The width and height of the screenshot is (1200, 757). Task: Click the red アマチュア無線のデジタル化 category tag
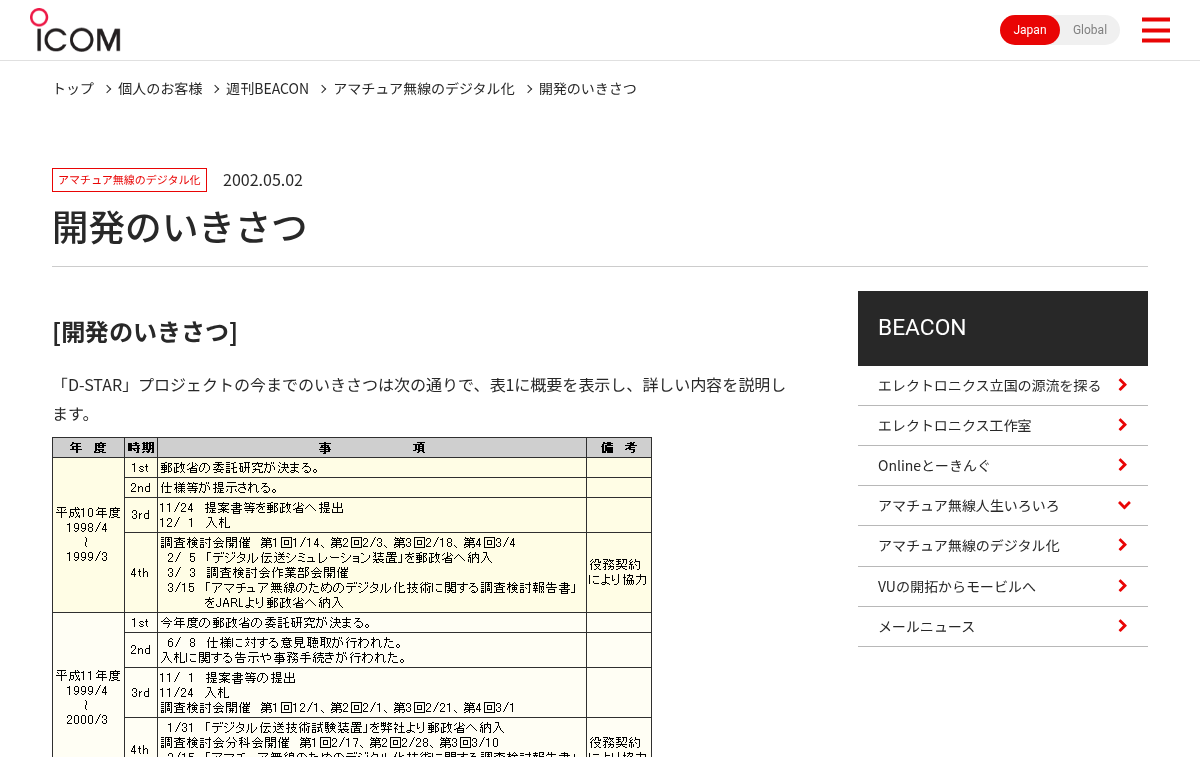[x=129, y=180]
